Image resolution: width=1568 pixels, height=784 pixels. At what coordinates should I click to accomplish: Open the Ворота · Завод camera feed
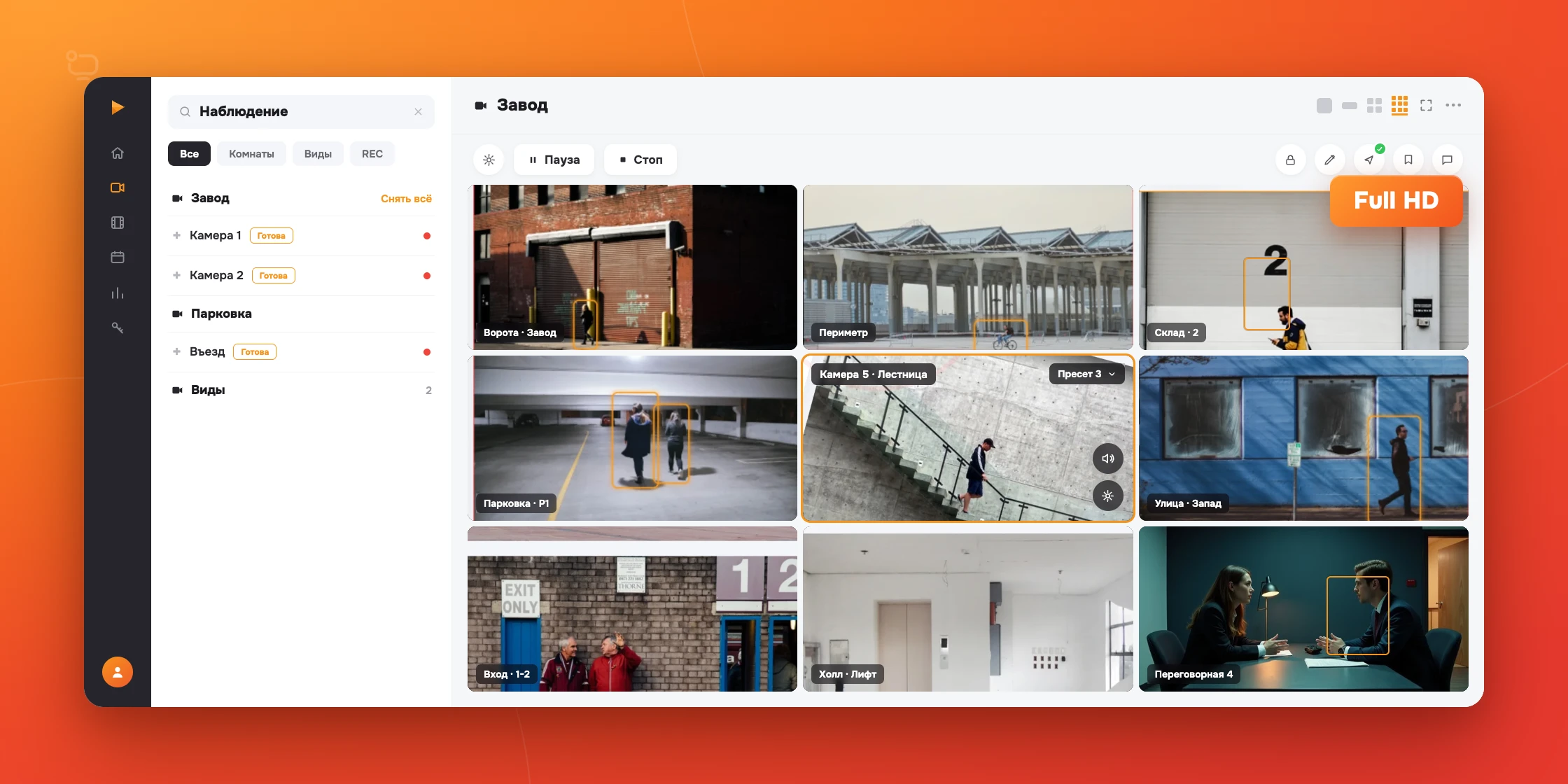[x=633, y=267]
